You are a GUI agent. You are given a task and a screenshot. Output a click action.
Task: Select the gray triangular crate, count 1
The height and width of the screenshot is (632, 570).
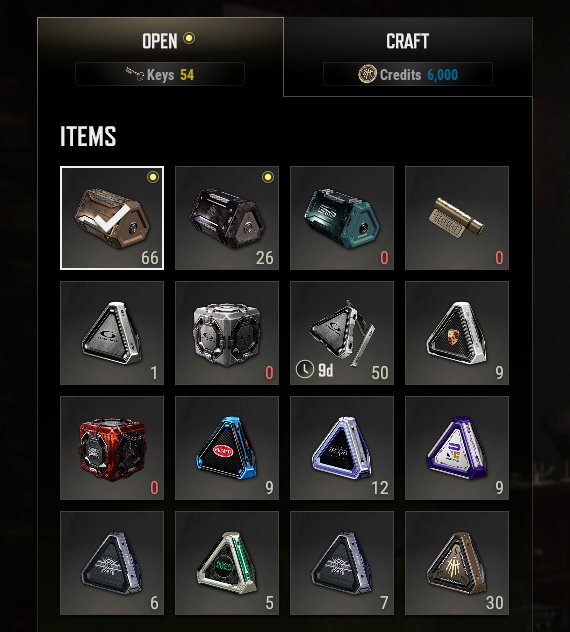tap(112, 333)
